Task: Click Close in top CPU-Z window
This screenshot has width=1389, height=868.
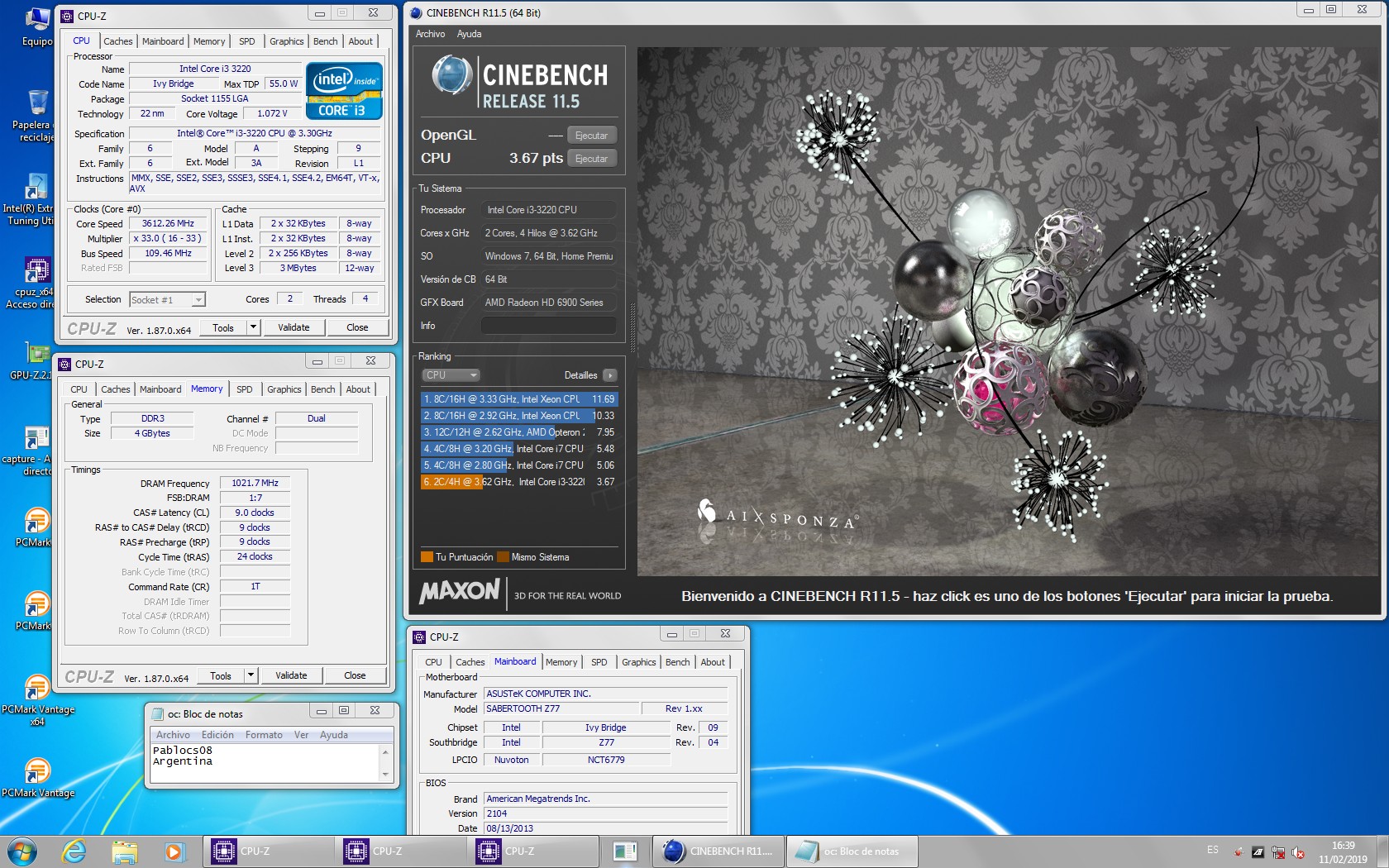Action: pos(357,327)
